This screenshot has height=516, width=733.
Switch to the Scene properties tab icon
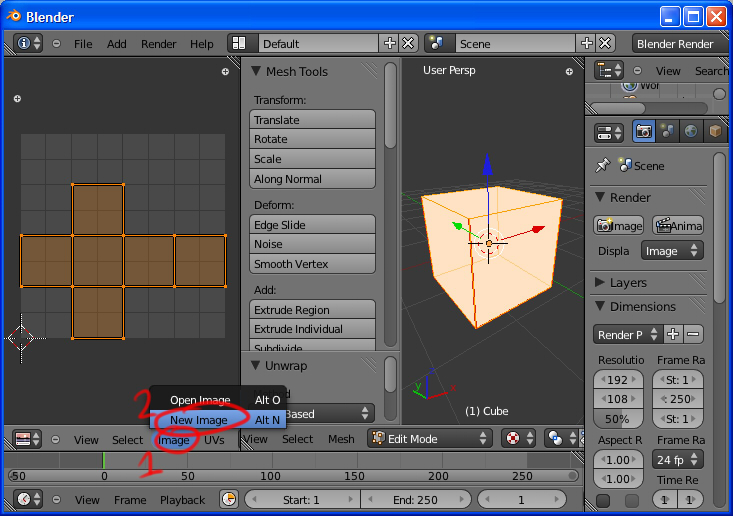click(667, 131)
